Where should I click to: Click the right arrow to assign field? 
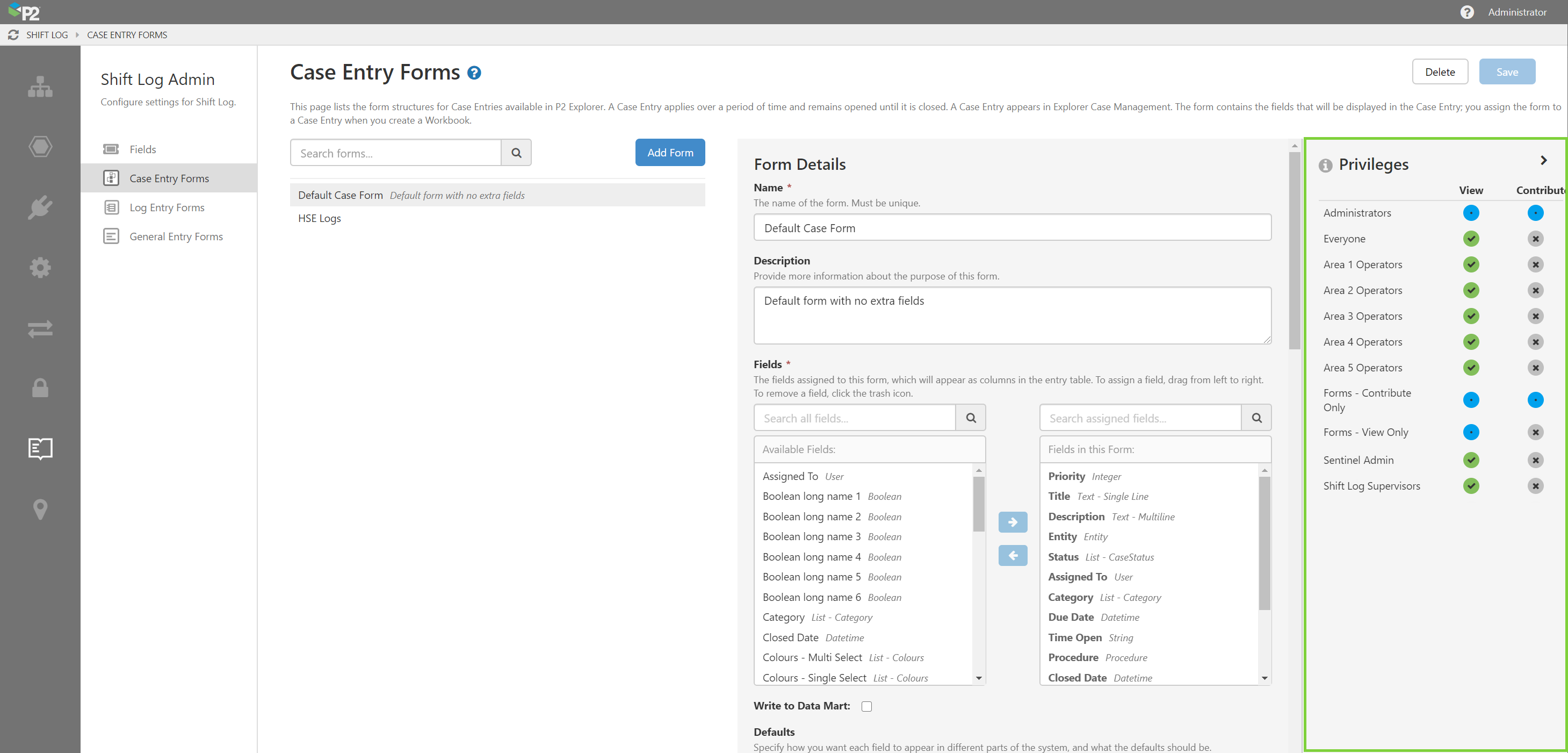point(1012,522)
